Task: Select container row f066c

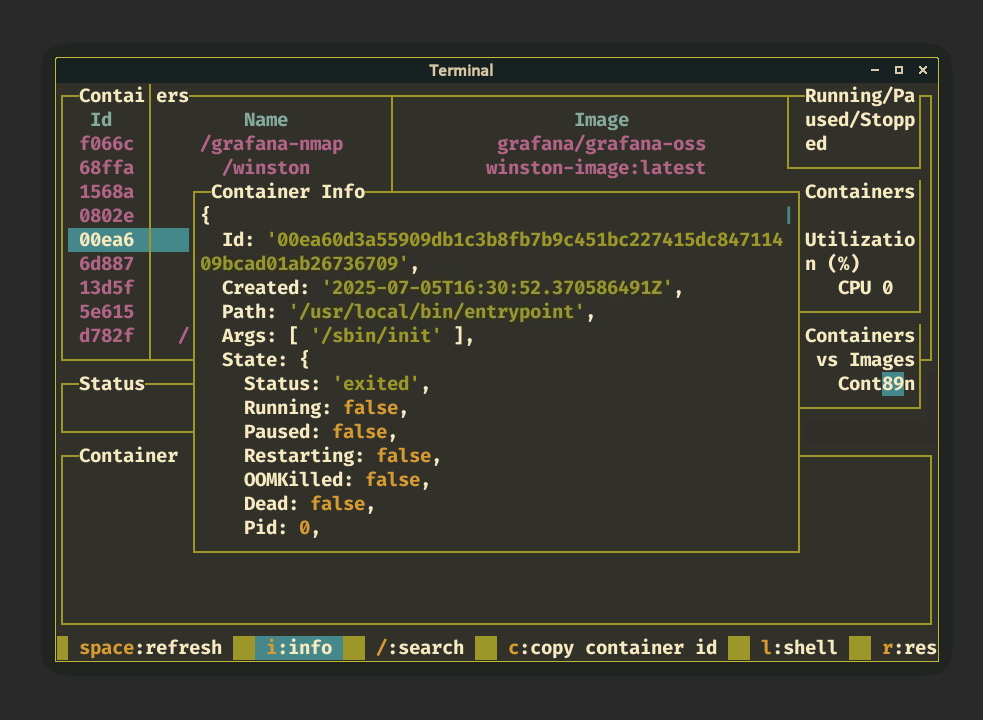Action: (x=106, y=143)
